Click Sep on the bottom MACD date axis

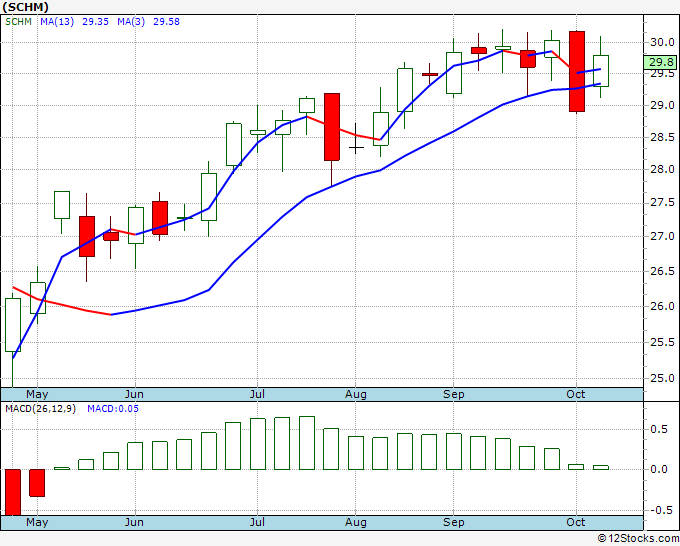[454, 523]
